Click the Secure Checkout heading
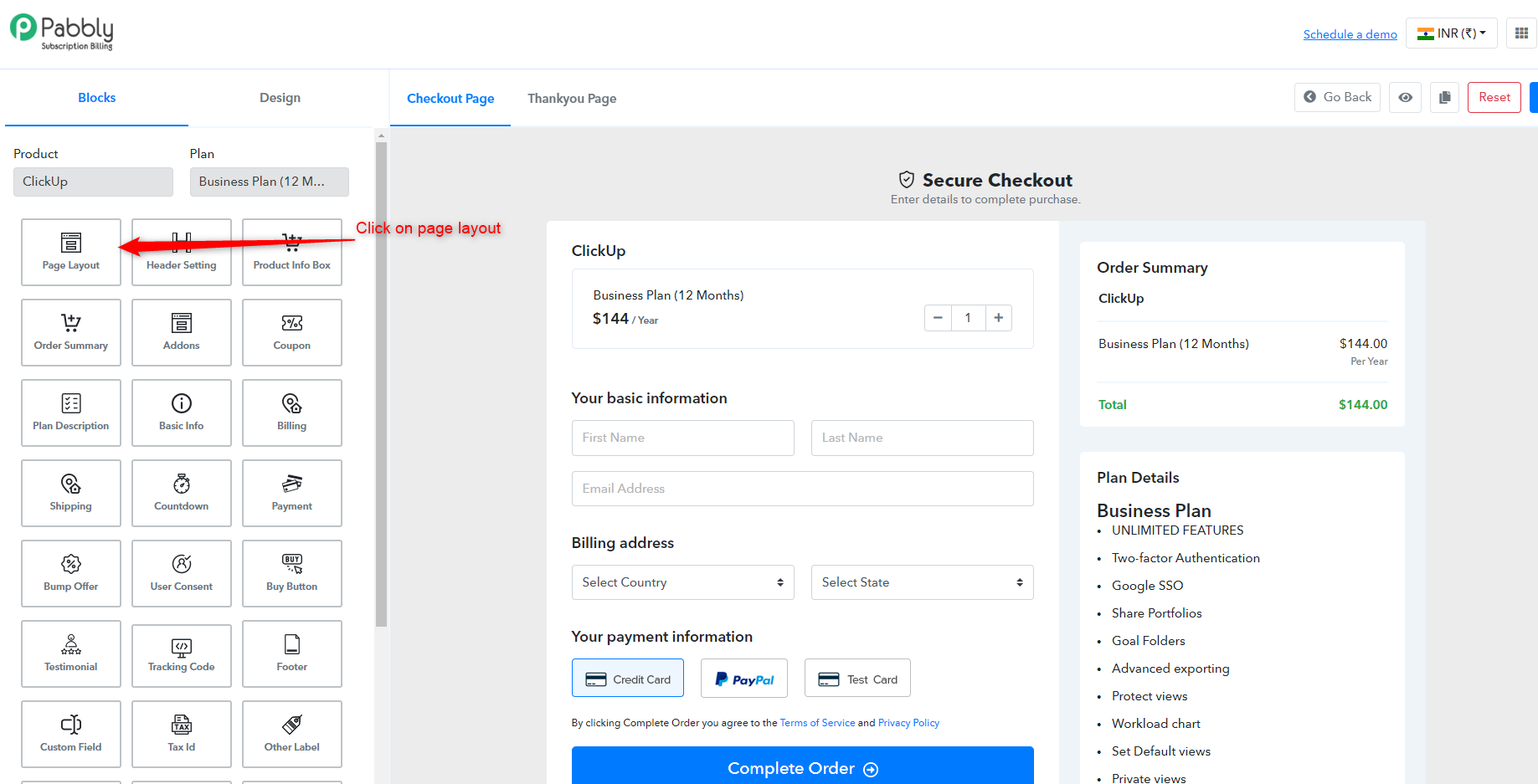1538x784 pixels. [x=997, y=180]
